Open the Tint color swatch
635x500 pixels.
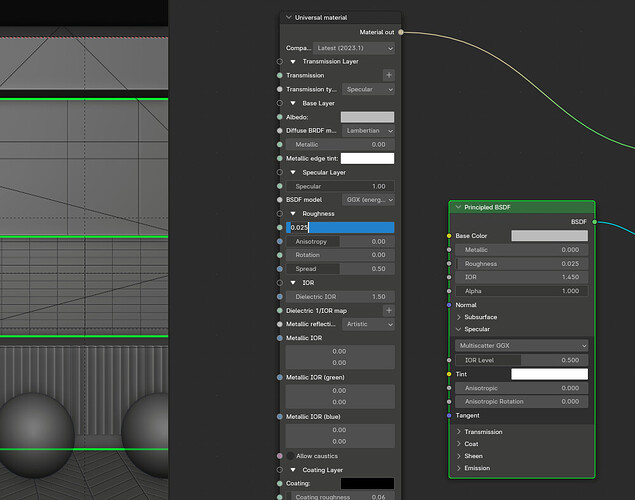pyautogui.click(x=549, y=374)
